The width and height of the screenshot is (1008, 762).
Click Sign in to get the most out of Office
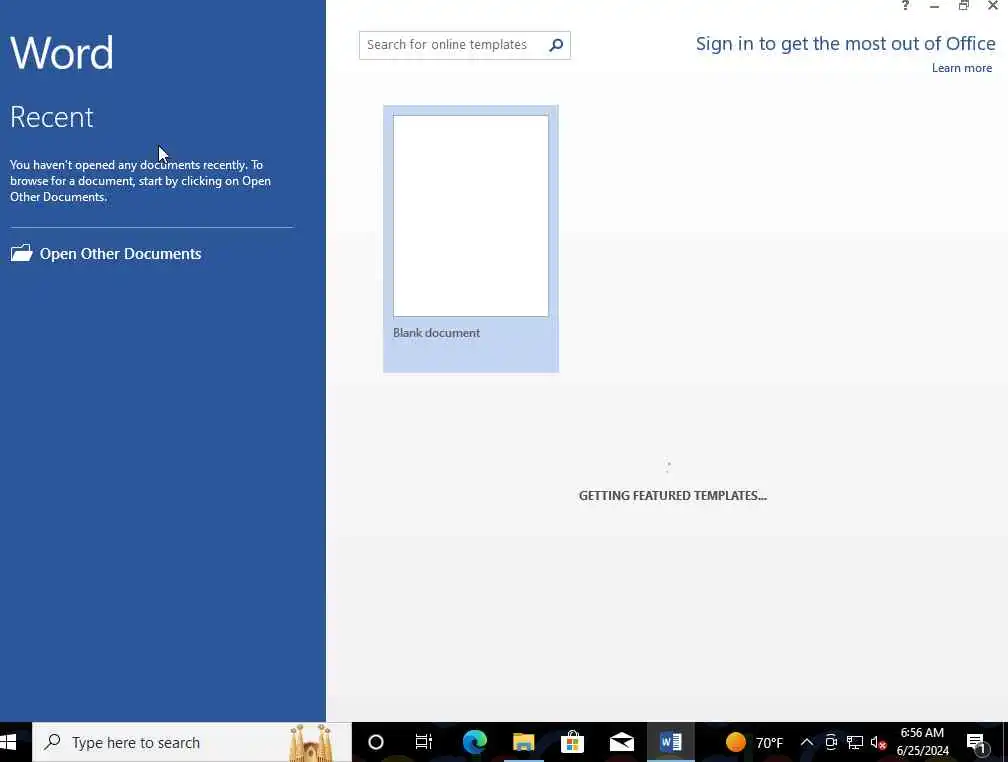pyautogui.click(x=845, y=44)
